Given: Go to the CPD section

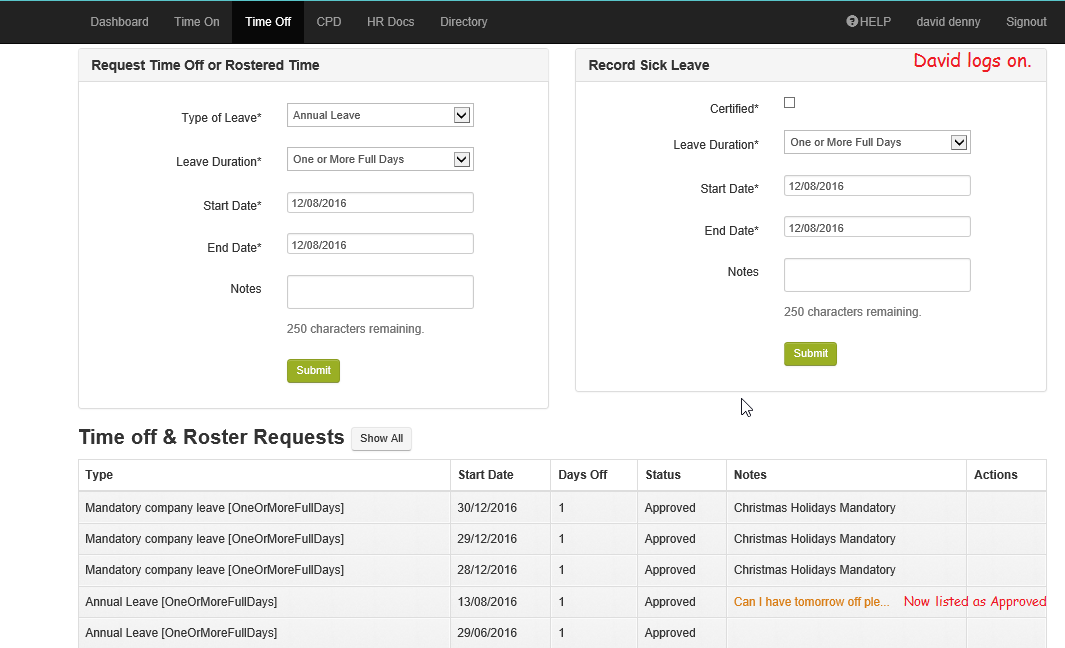Looking at the screenshot, I should click(x=329, y=22).
